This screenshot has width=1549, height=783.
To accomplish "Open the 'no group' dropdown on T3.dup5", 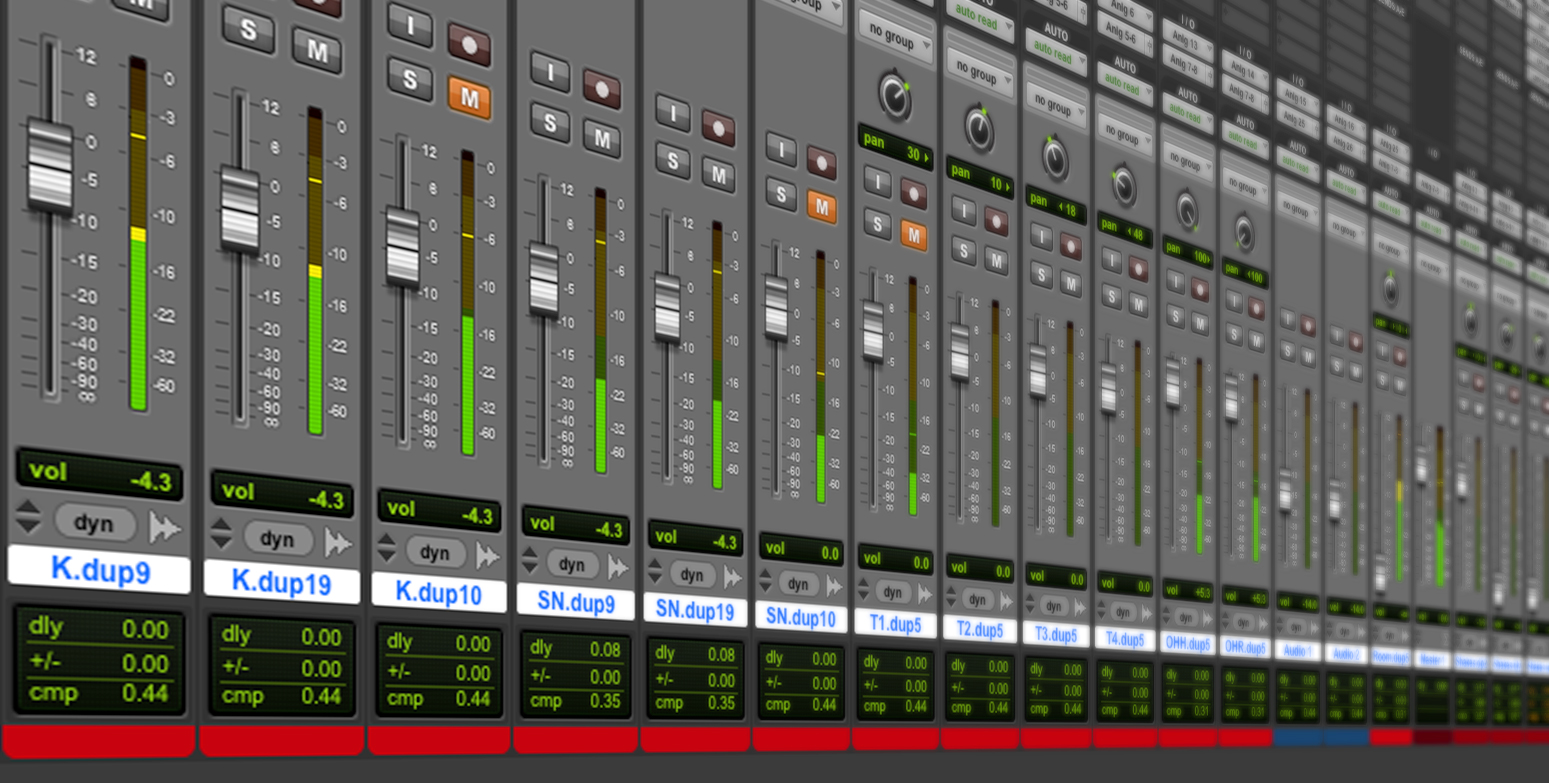I will pos(1055,104).
